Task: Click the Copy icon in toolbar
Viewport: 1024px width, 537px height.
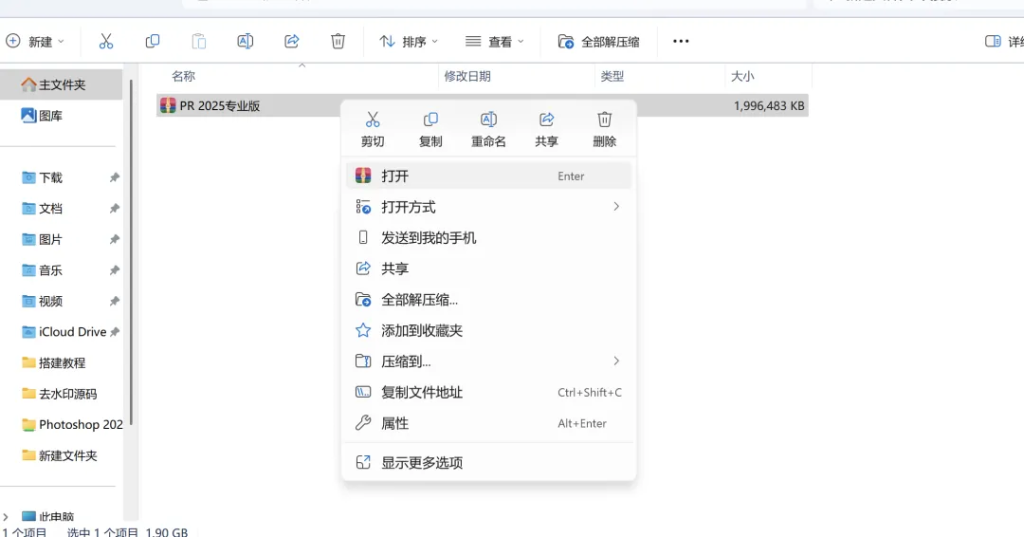Action: coord(152,42)
